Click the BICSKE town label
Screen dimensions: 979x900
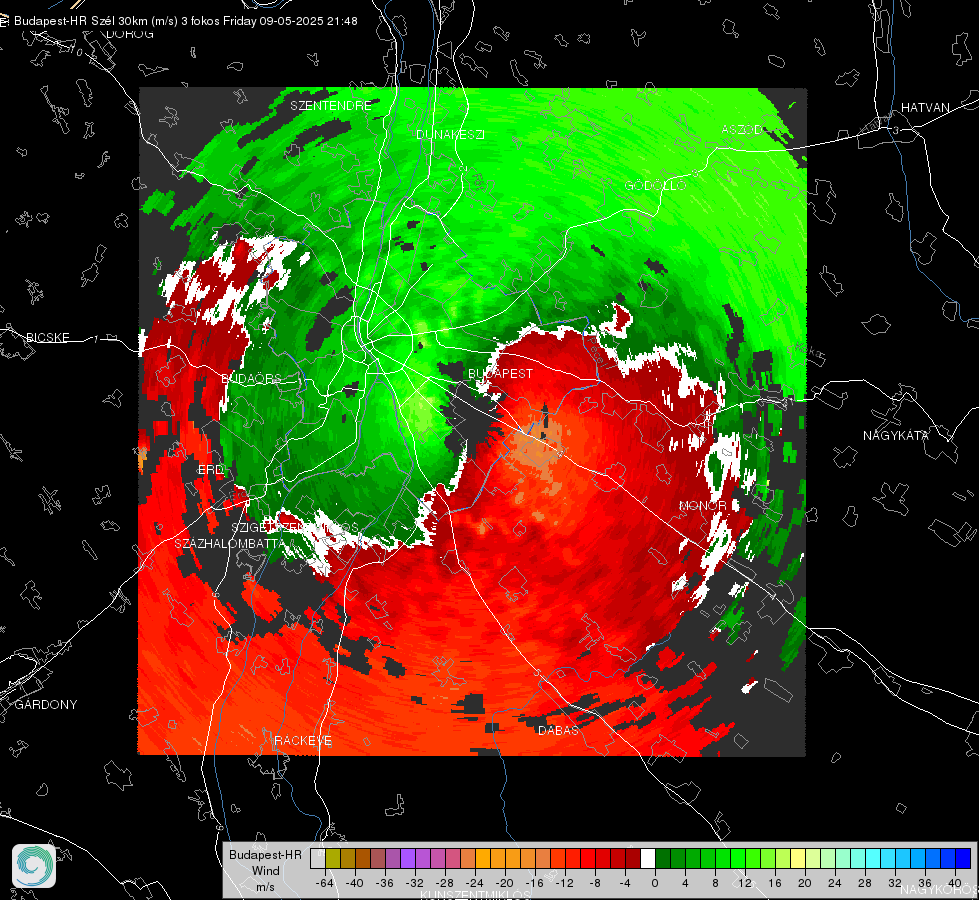pyautogui.click(x=47, y=337)
